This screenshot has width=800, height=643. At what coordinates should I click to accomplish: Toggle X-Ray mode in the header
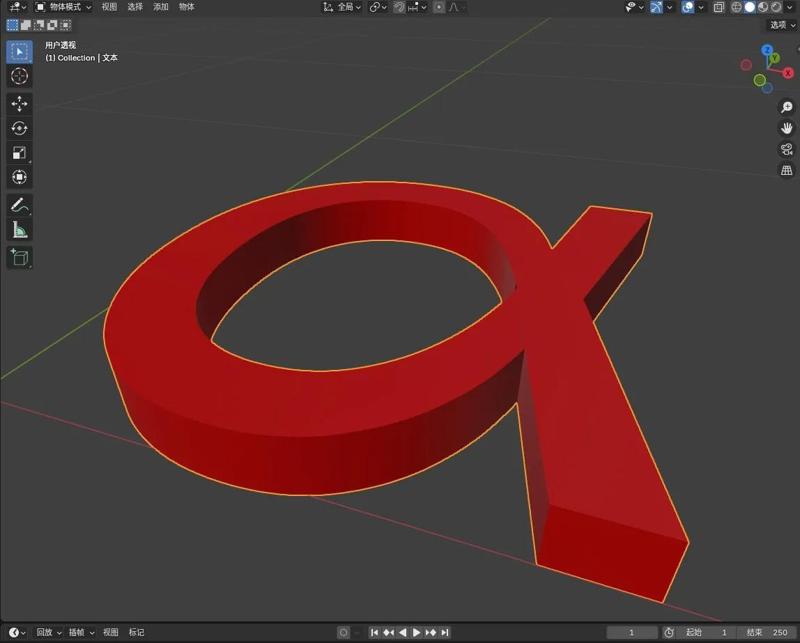click(718, 8)
